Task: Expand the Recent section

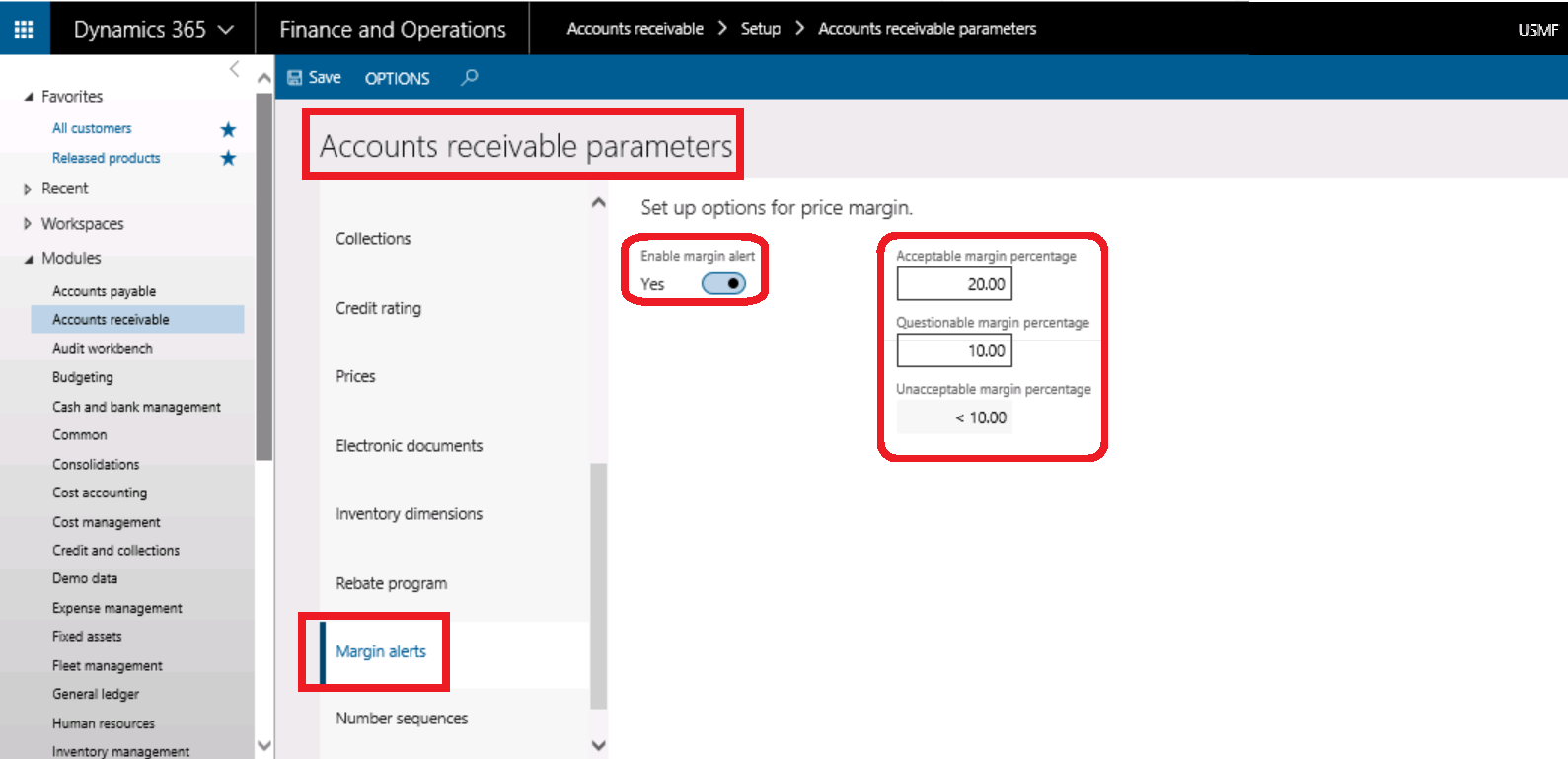Action: (28, 189)
